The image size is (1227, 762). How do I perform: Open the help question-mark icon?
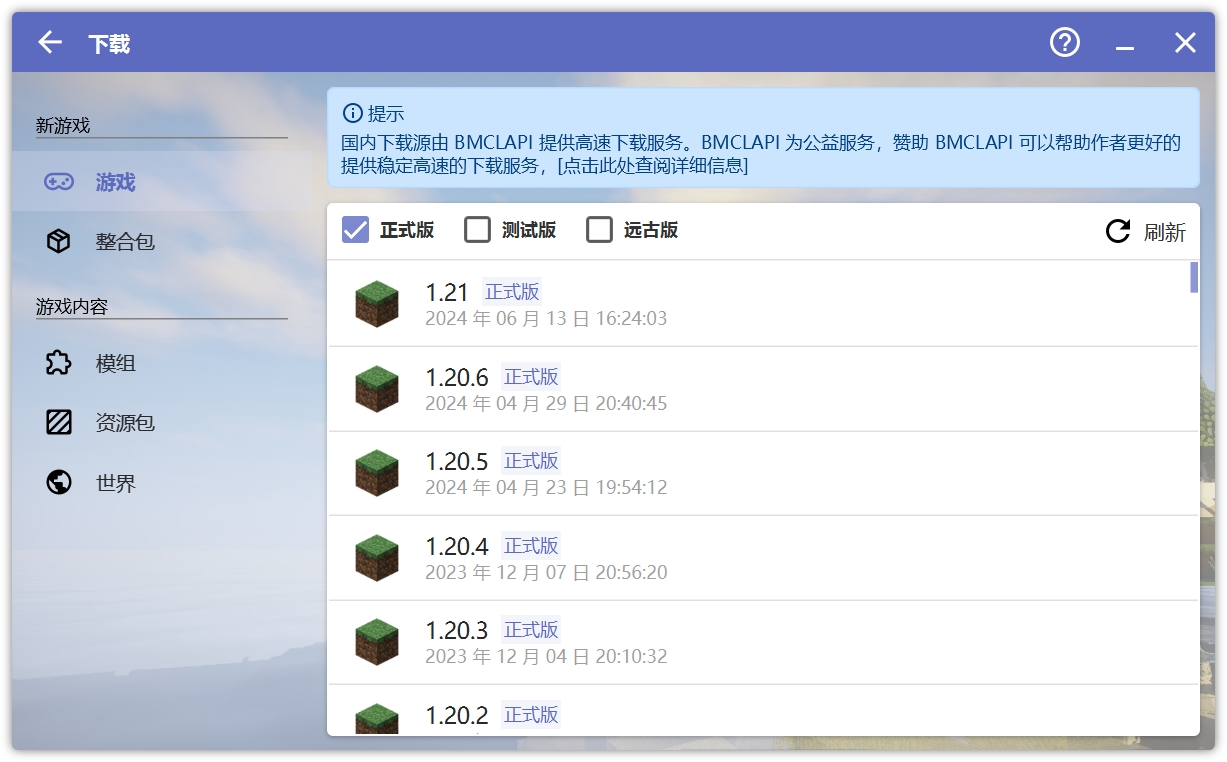pos(1065,42)
